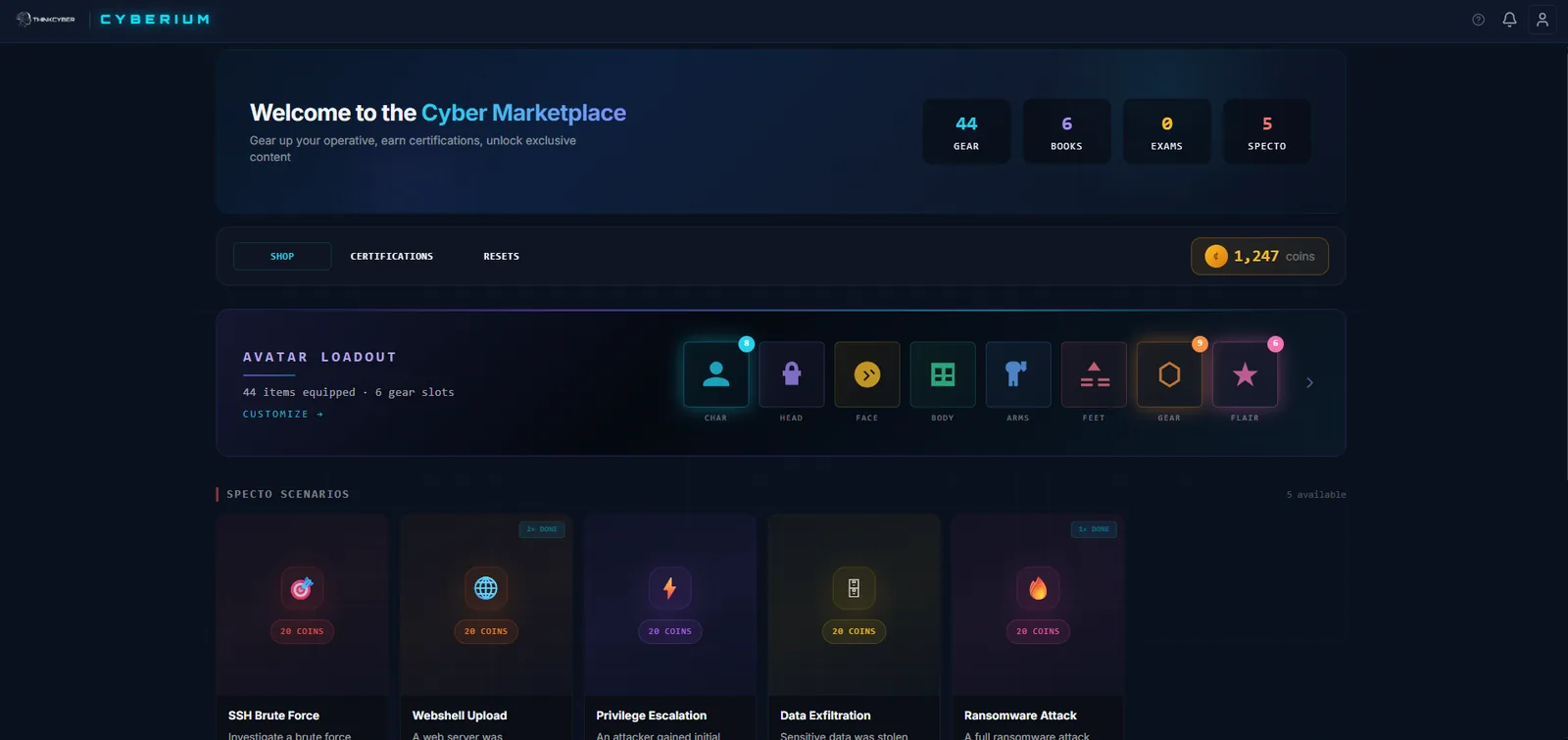
Task: Click the DONE badge on Webshell Upload
Action: point(542,529)
